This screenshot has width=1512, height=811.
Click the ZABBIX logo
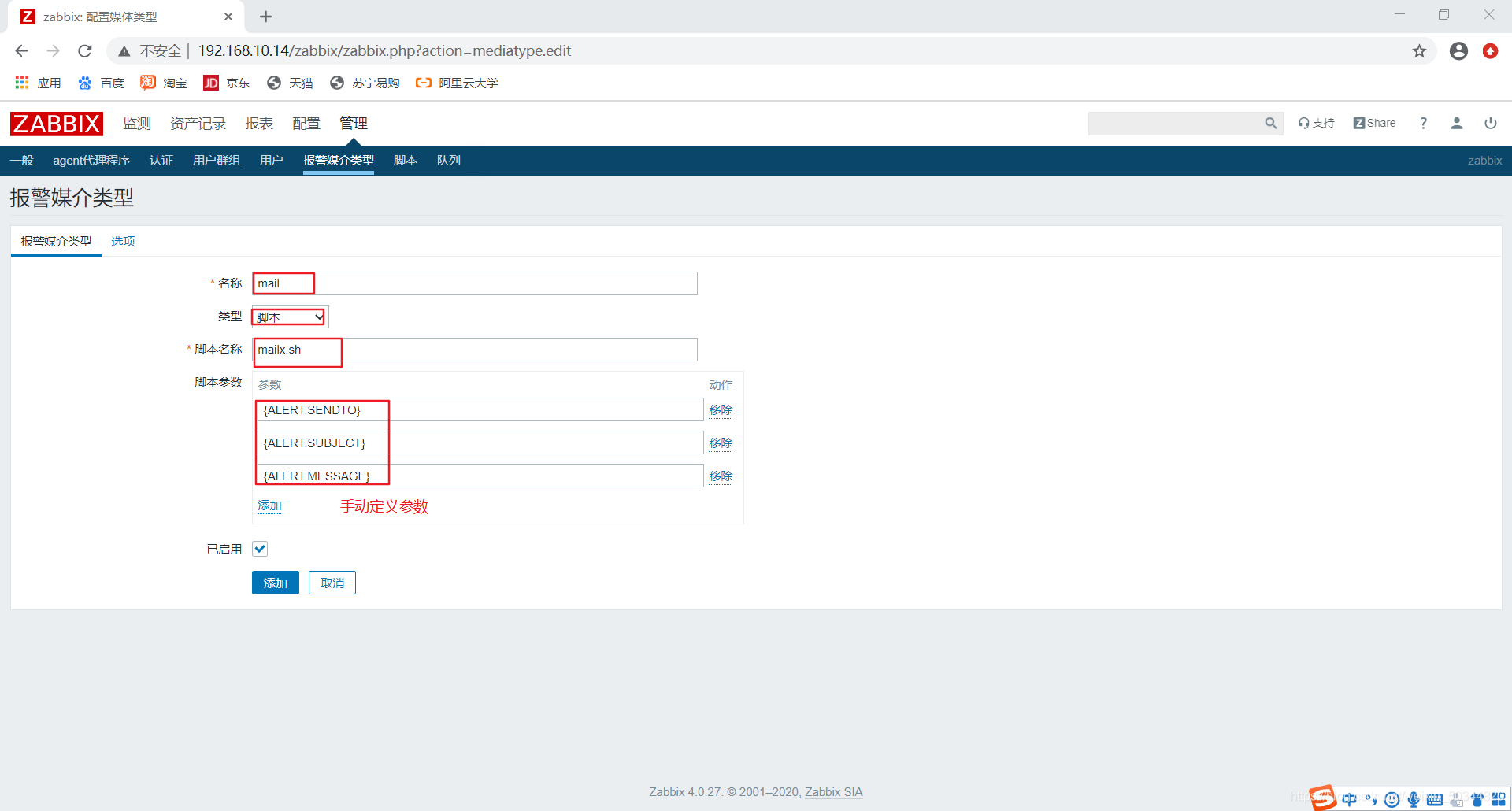(x=57, y=124)
